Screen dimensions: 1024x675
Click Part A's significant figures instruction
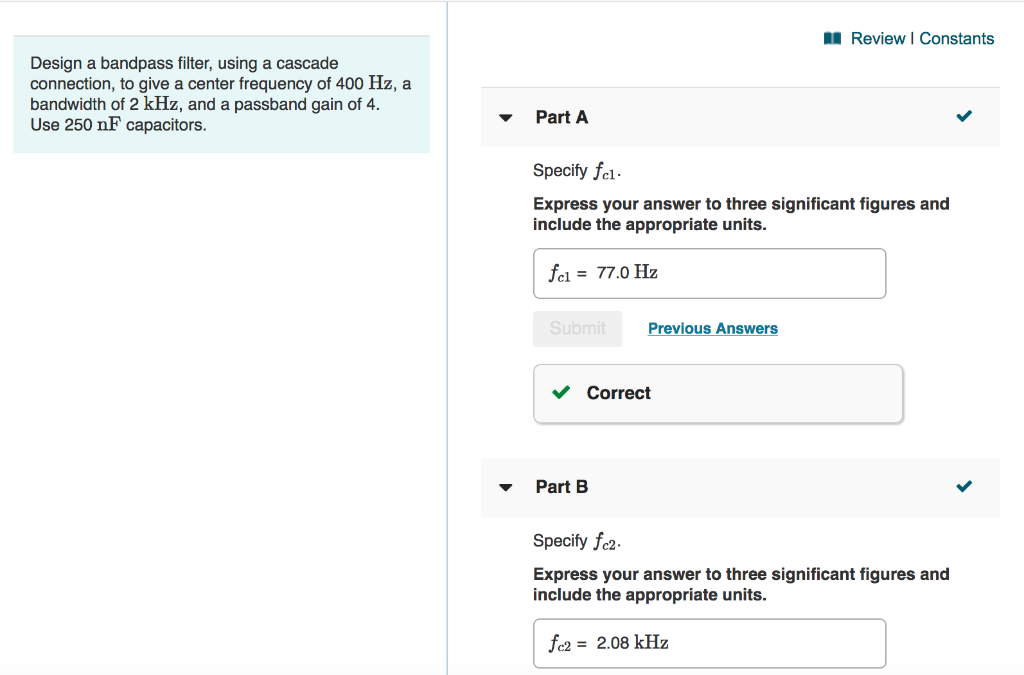pyautogui.click(x=741, y=214)
